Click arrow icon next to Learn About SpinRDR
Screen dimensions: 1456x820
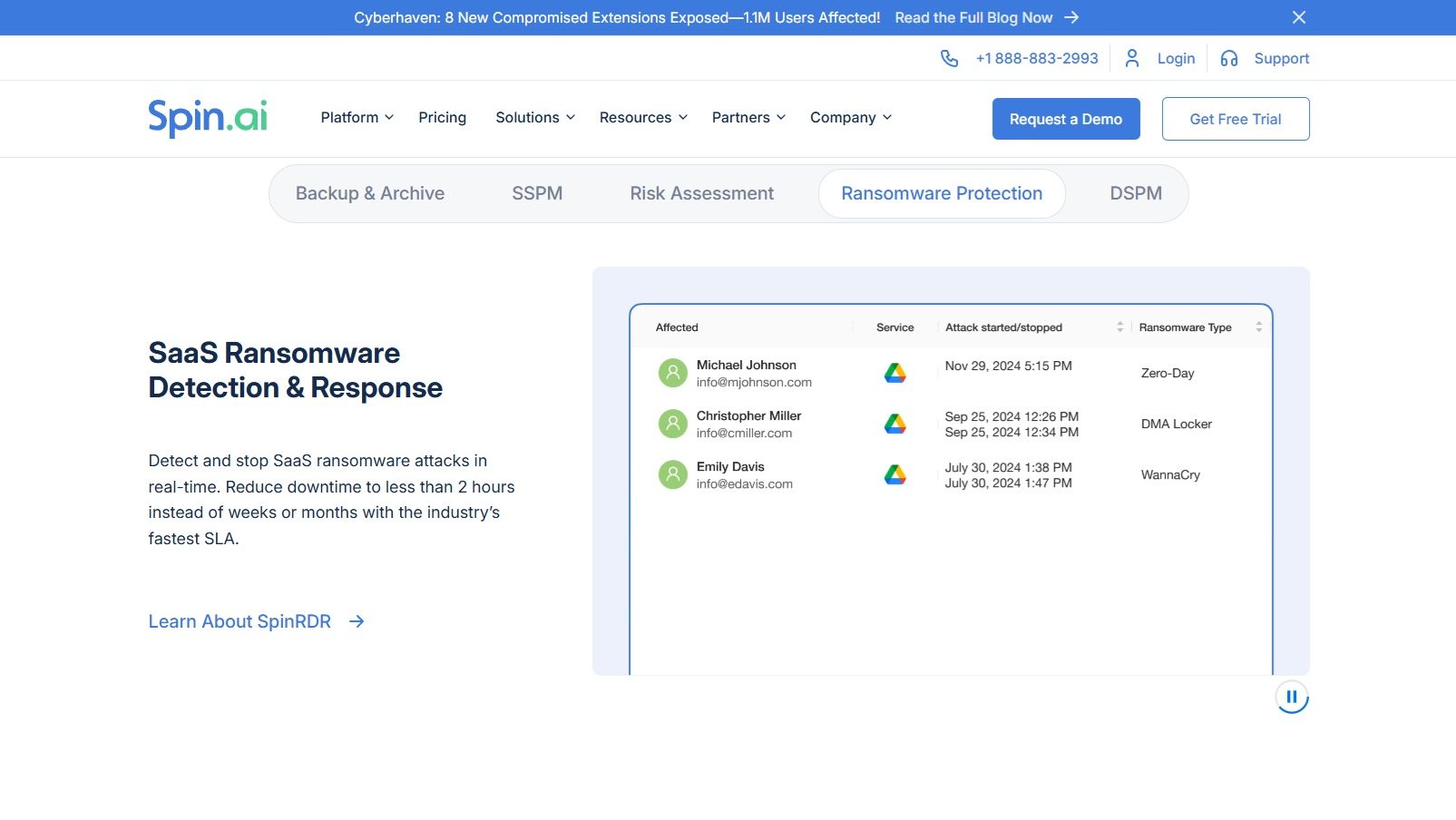pyautogui.click(x=357, y=621)
